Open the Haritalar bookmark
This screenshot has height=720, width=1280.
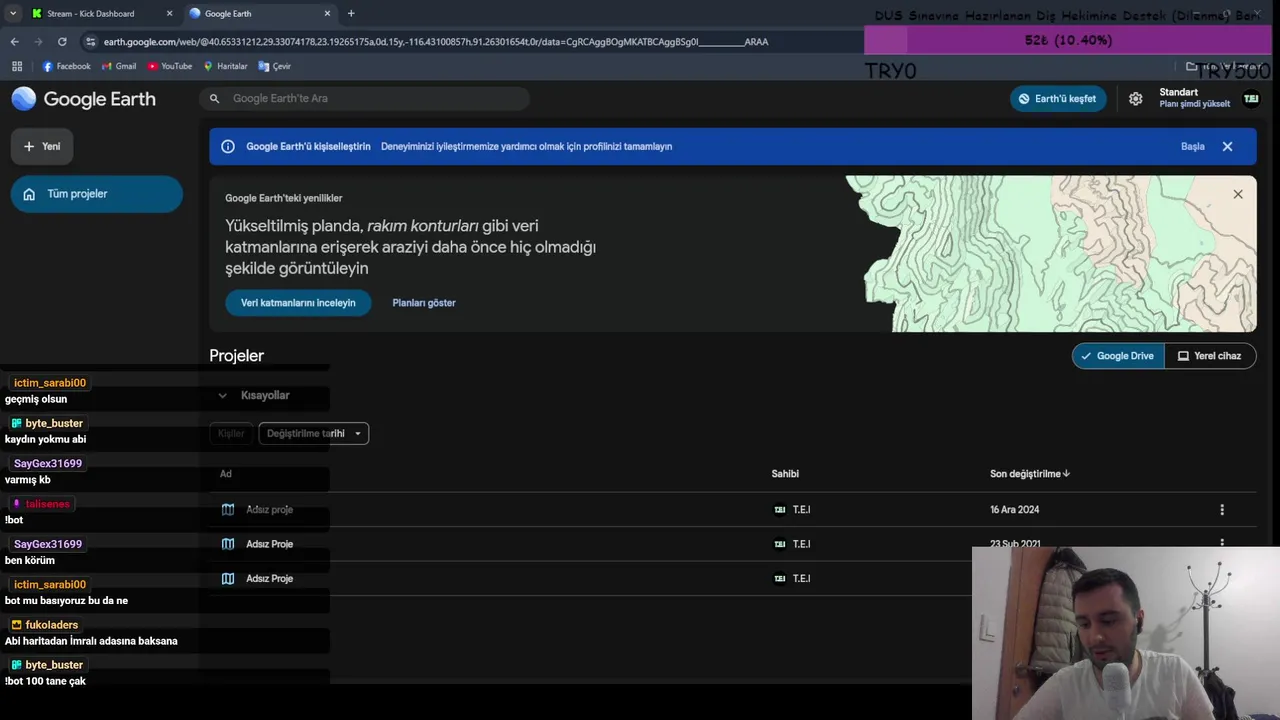[x=225, y=66]
